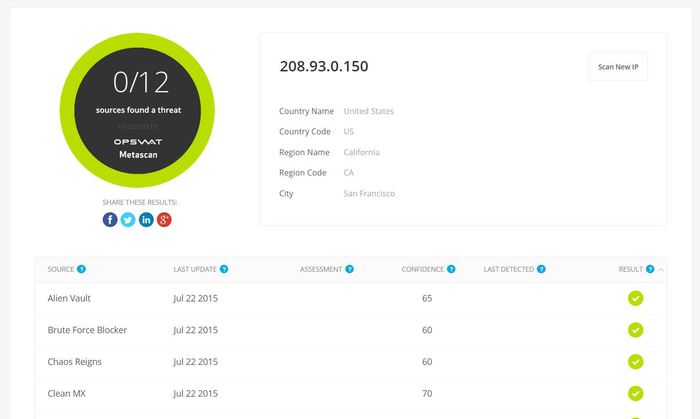The image size is (700, 419).
Task: Sort table by Result header text
Action: tap(630, 269)
